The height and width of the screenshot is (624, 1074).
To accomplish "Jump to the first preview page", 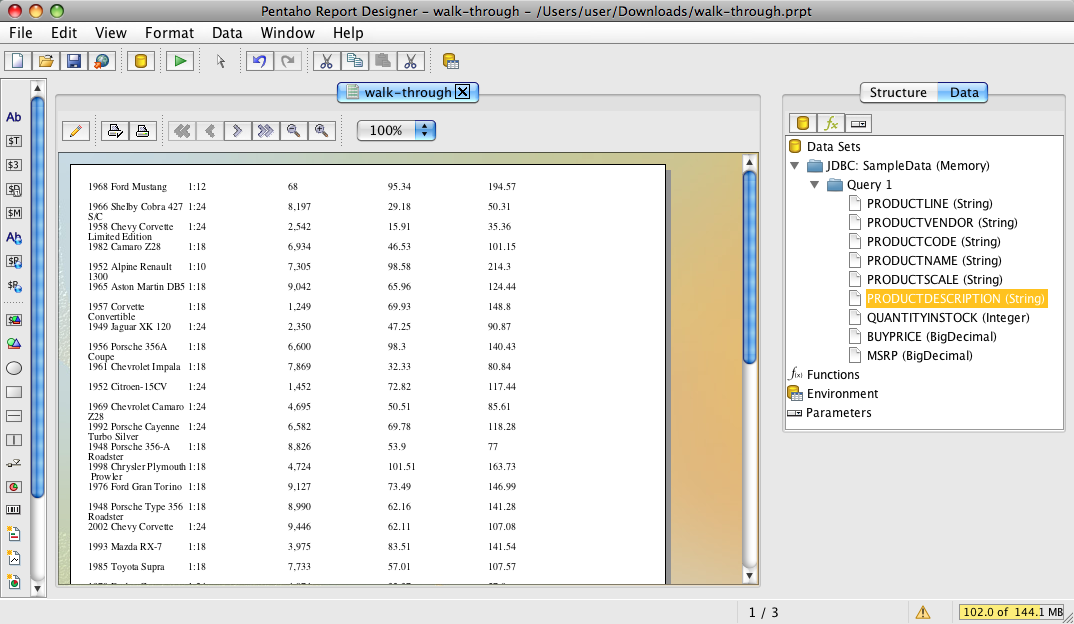I will (182, 131).
